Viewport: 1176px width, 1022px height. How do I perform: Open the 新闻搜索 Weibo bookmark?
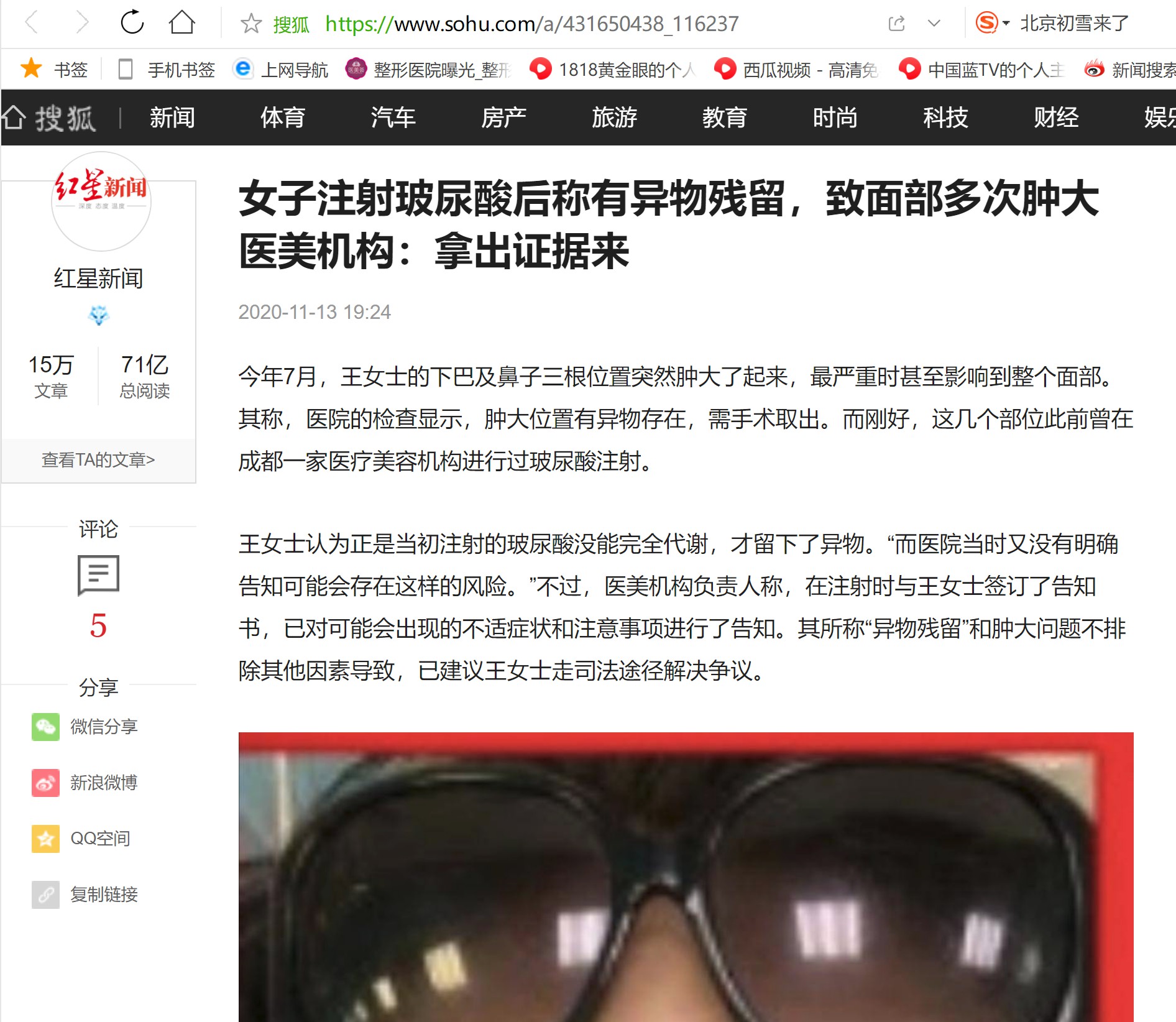click(x=1130, y=69)
